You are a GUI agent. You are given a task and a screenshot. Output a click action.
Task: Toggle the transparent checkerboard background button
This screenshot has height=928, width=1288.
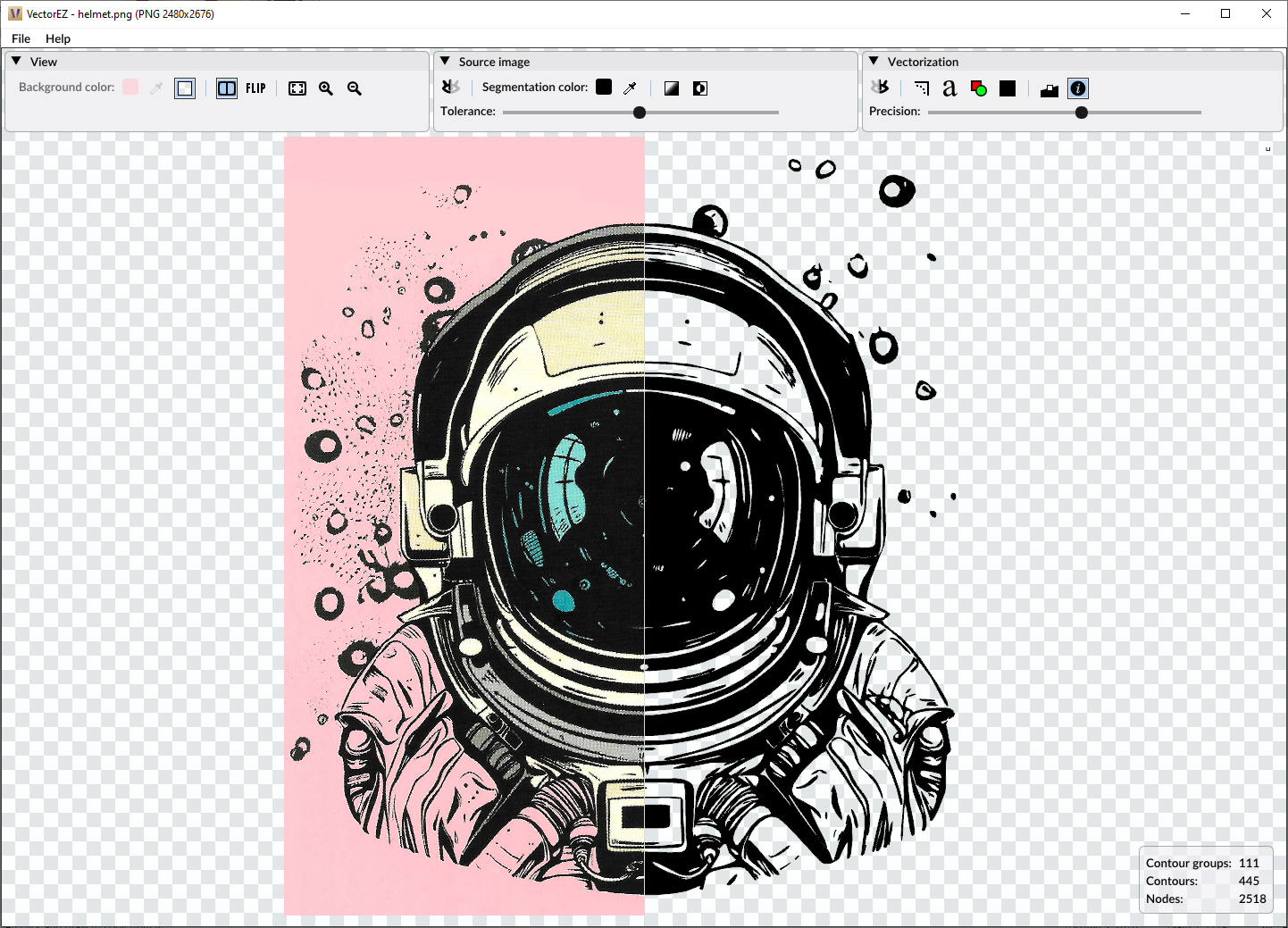click(x=185, y=88)
